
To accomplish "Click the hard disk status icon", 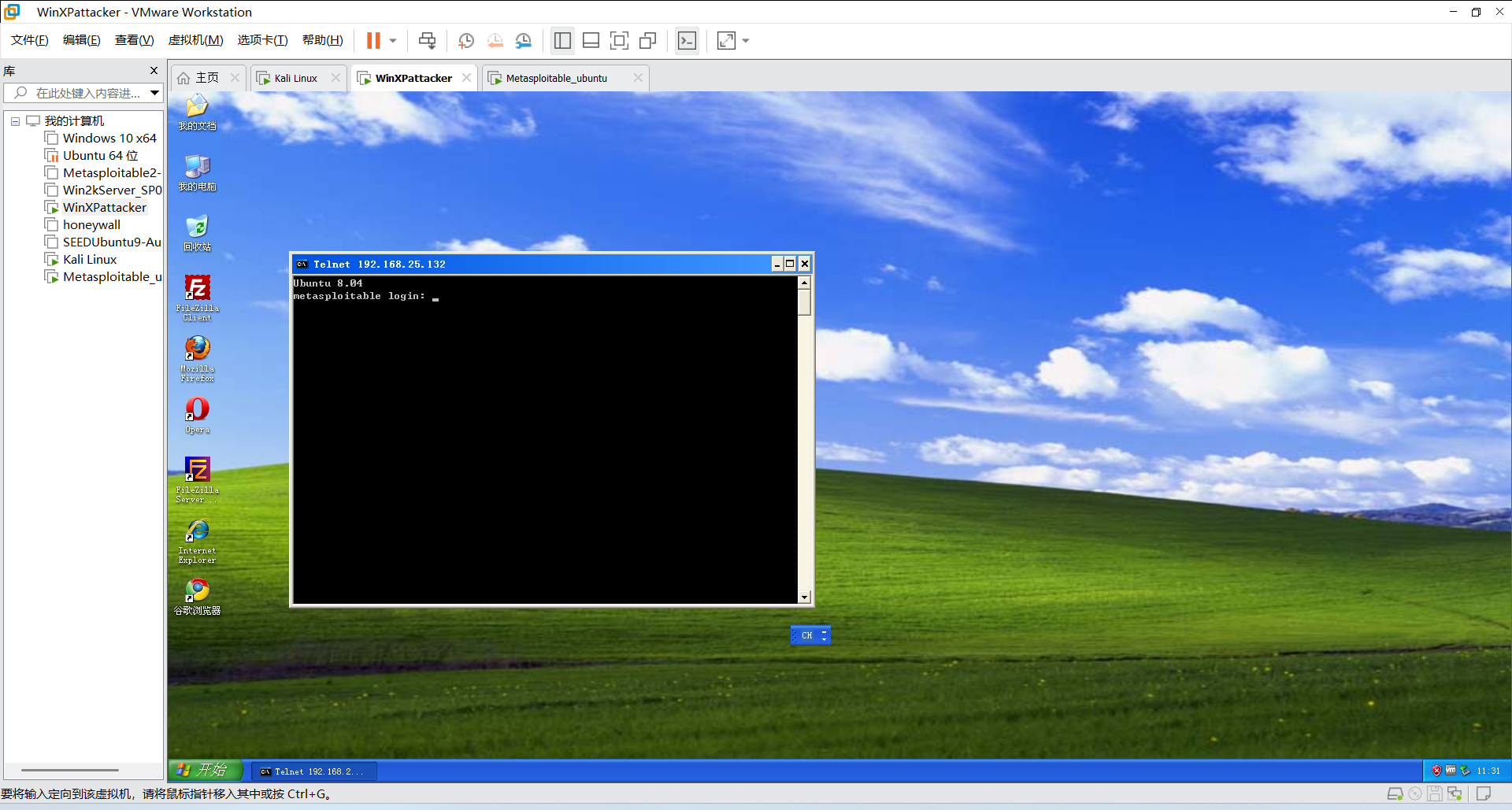I will click(x=1395, y=793).
